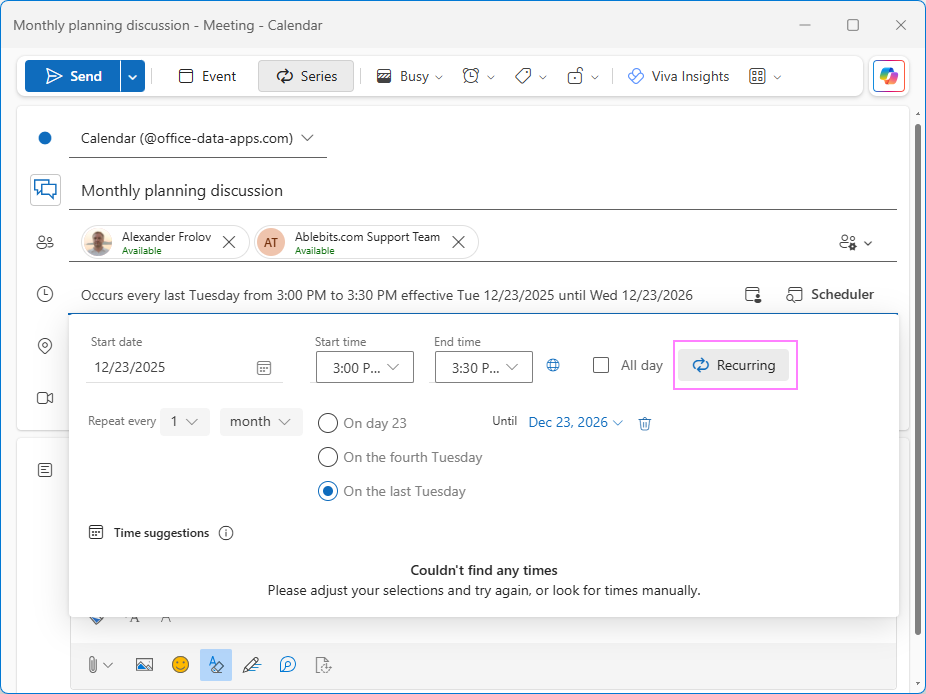The width and height of the screenshot is (926, 694).
Task: Switch to the Series tab
Action: pos(305,75)
